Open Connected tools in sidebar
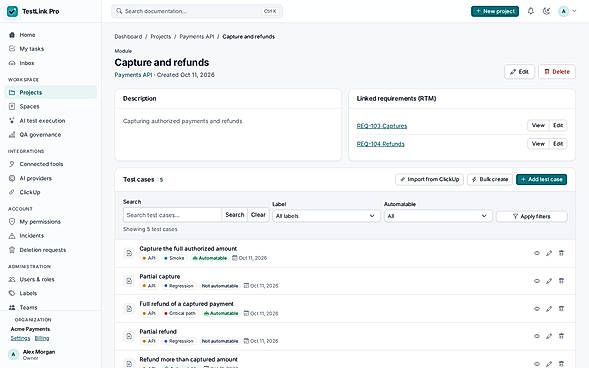 point(50,164)
